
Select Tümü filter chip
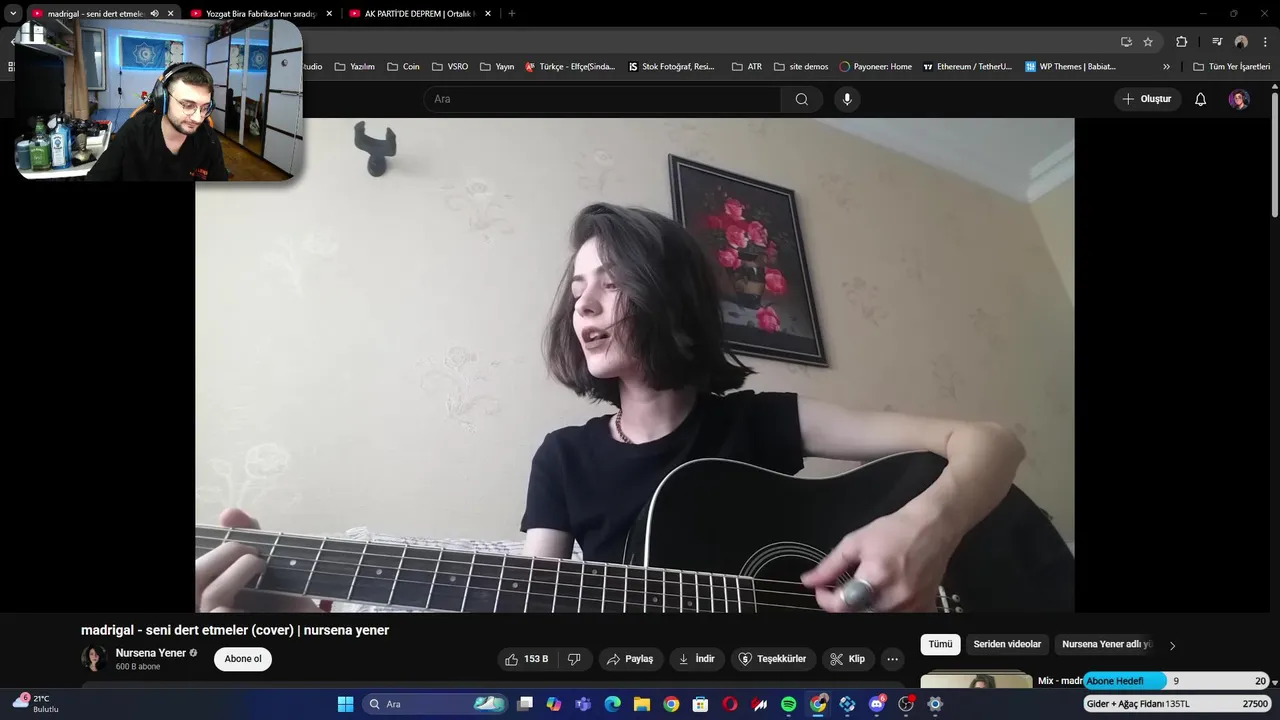pos(940,645)
